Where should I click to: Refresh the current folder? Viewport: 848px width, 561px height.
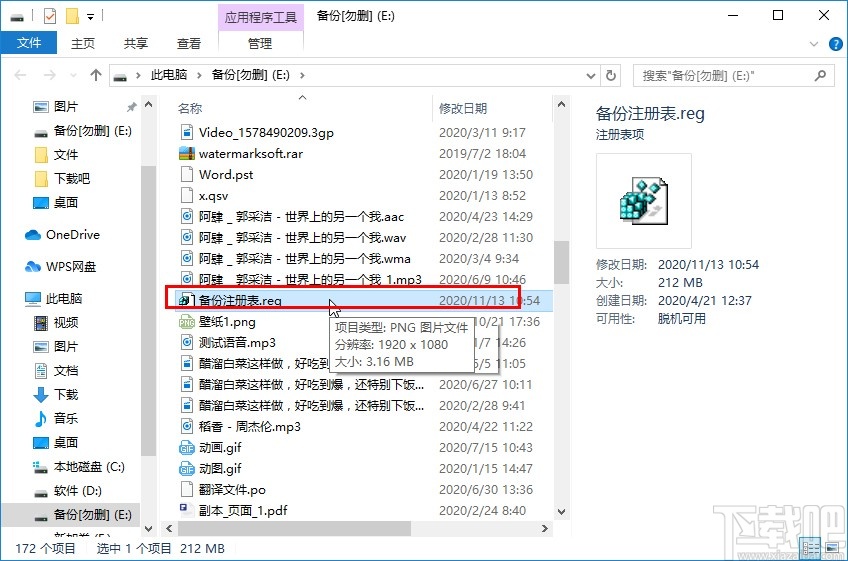pyautogui.click(x=611, y=75)
